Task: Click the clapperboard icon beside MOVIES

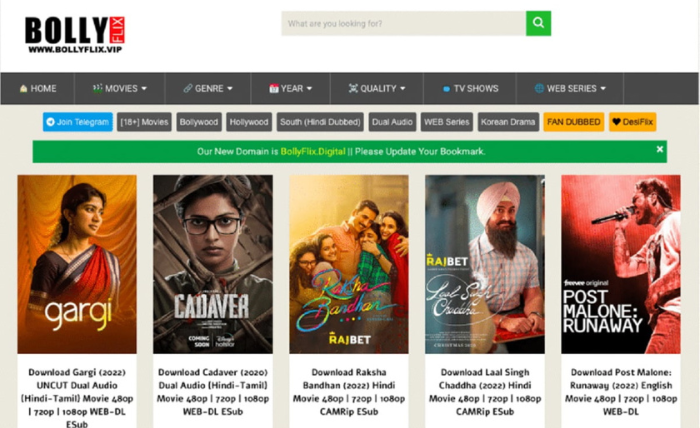Action: (x=97, y=88)
